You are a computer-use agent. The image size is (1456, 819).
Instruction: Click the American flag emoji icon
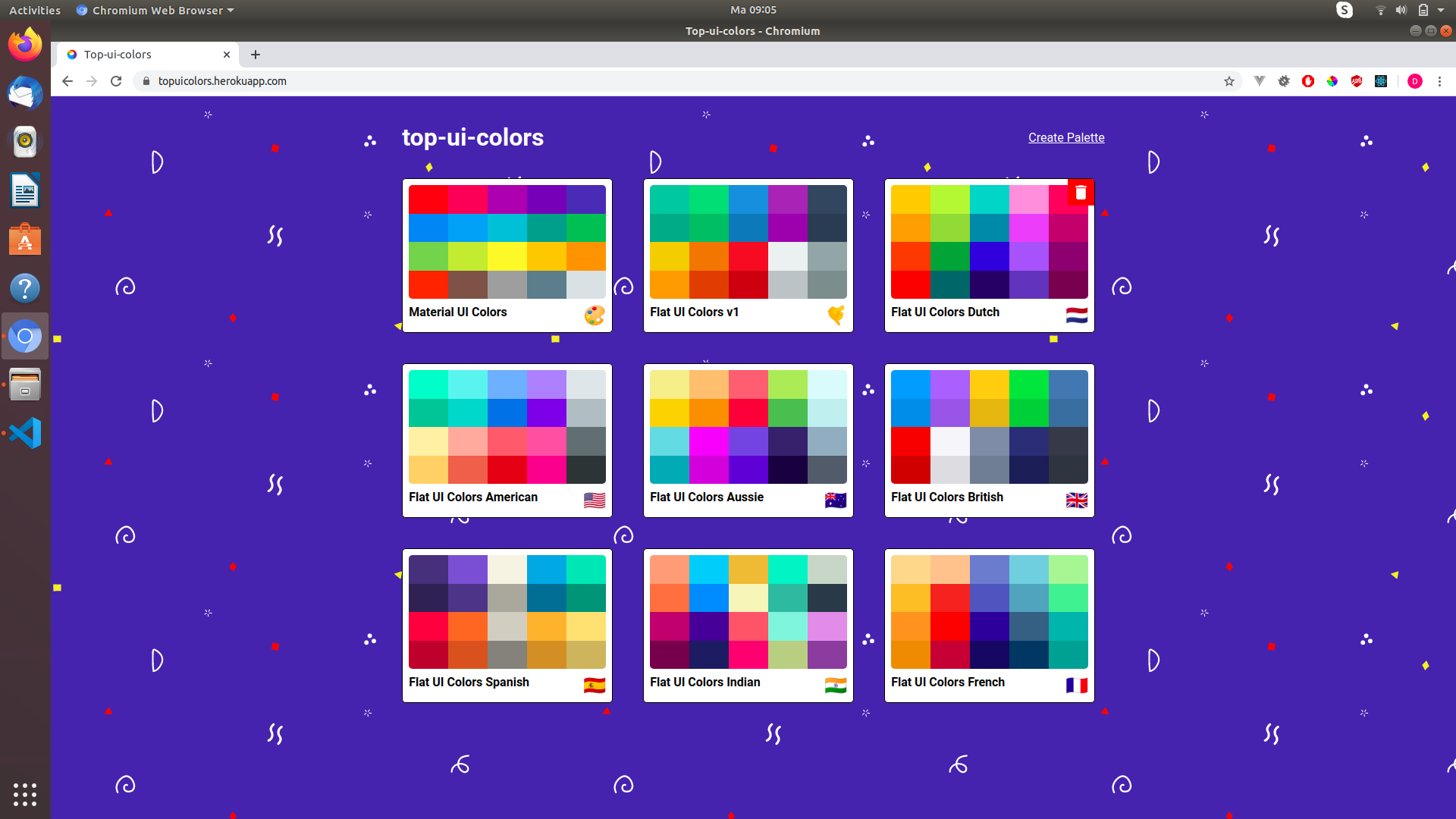click(594, 500)
